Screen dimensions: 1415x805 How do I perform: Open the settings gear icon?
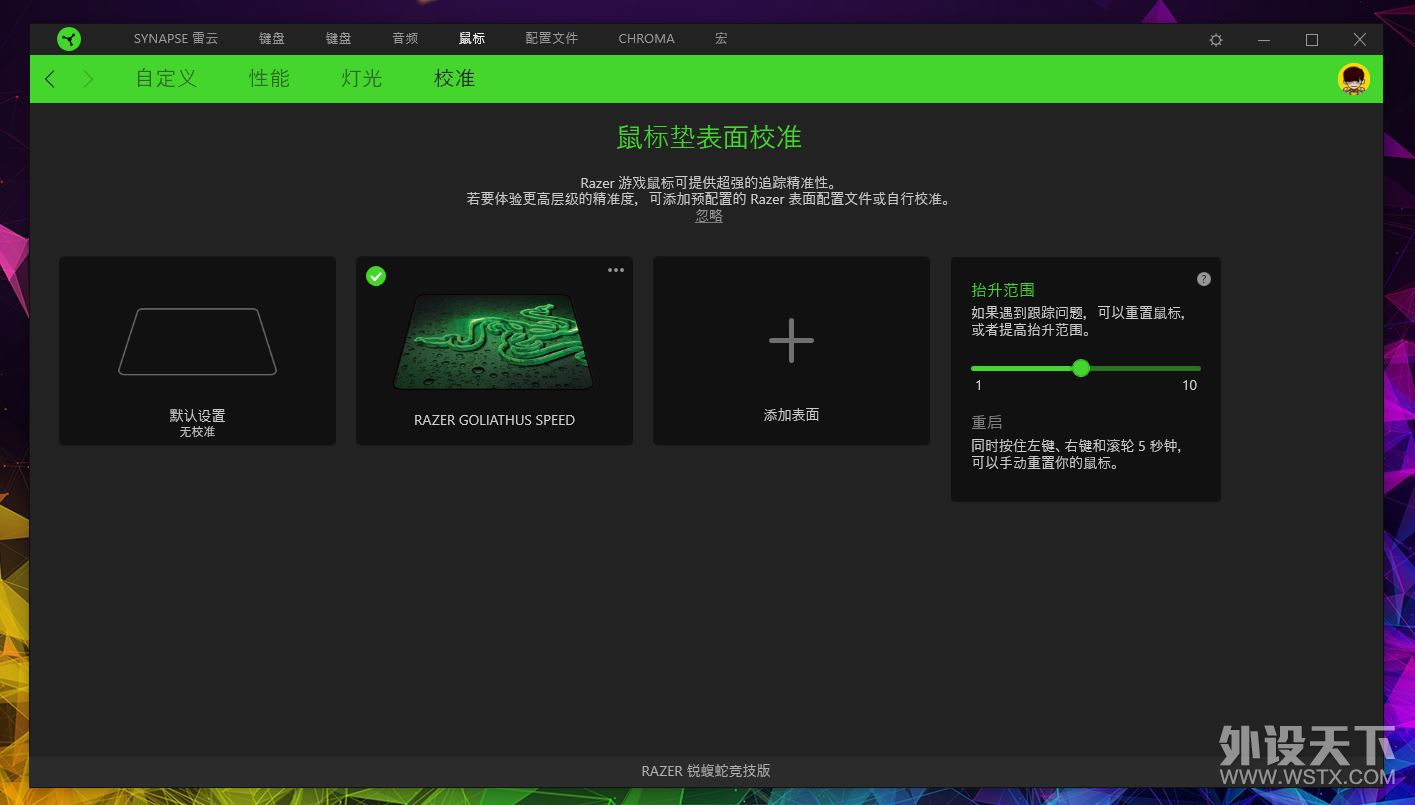click(1216, 40)
